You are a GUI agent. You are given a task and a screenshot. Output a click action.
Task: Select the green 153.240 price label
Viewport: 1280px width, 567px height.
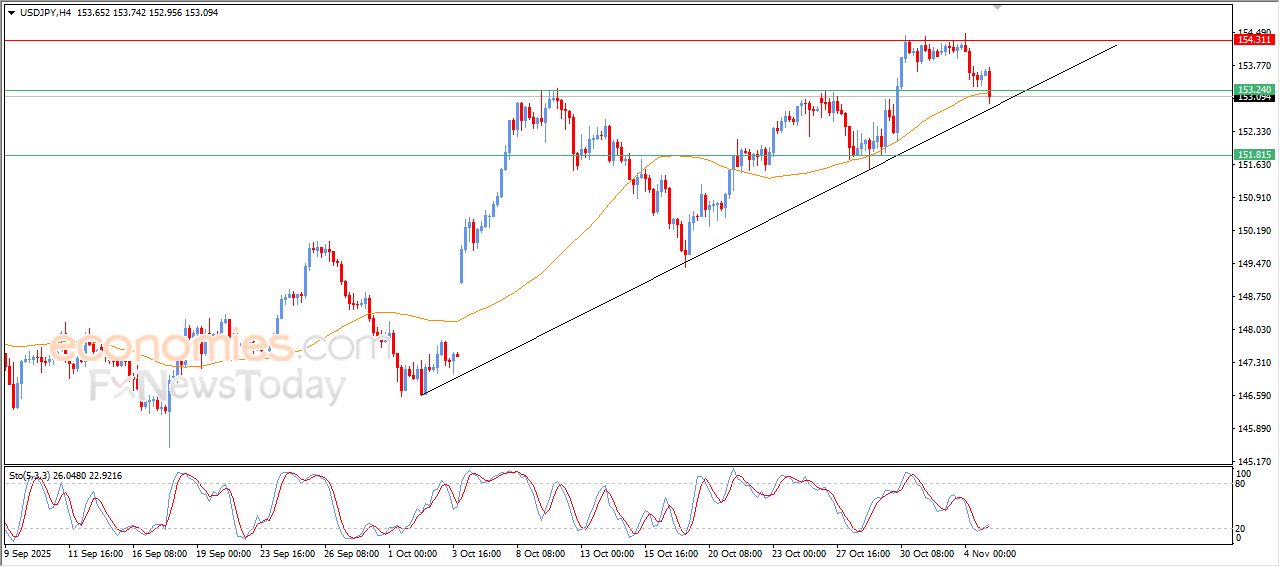pos(1255,89)
